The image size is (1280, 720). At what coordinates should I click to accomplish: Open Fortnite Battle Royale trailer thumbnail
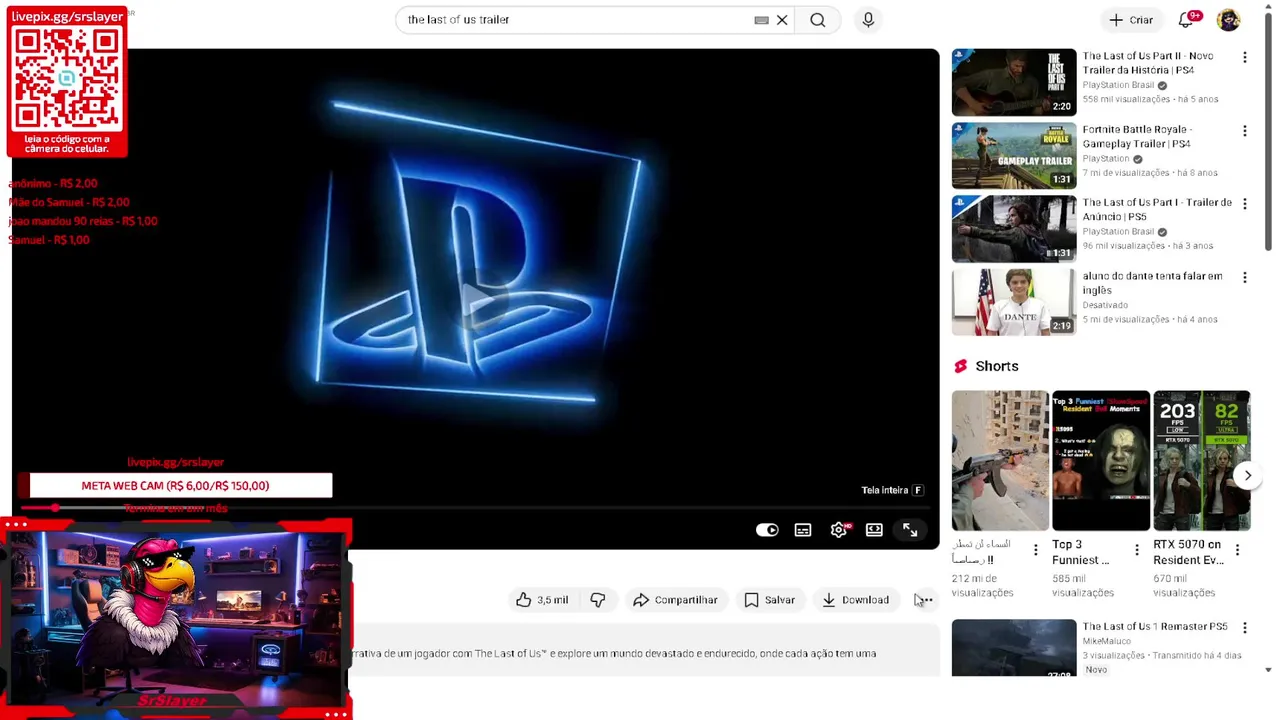click(x=1014, y=155)
